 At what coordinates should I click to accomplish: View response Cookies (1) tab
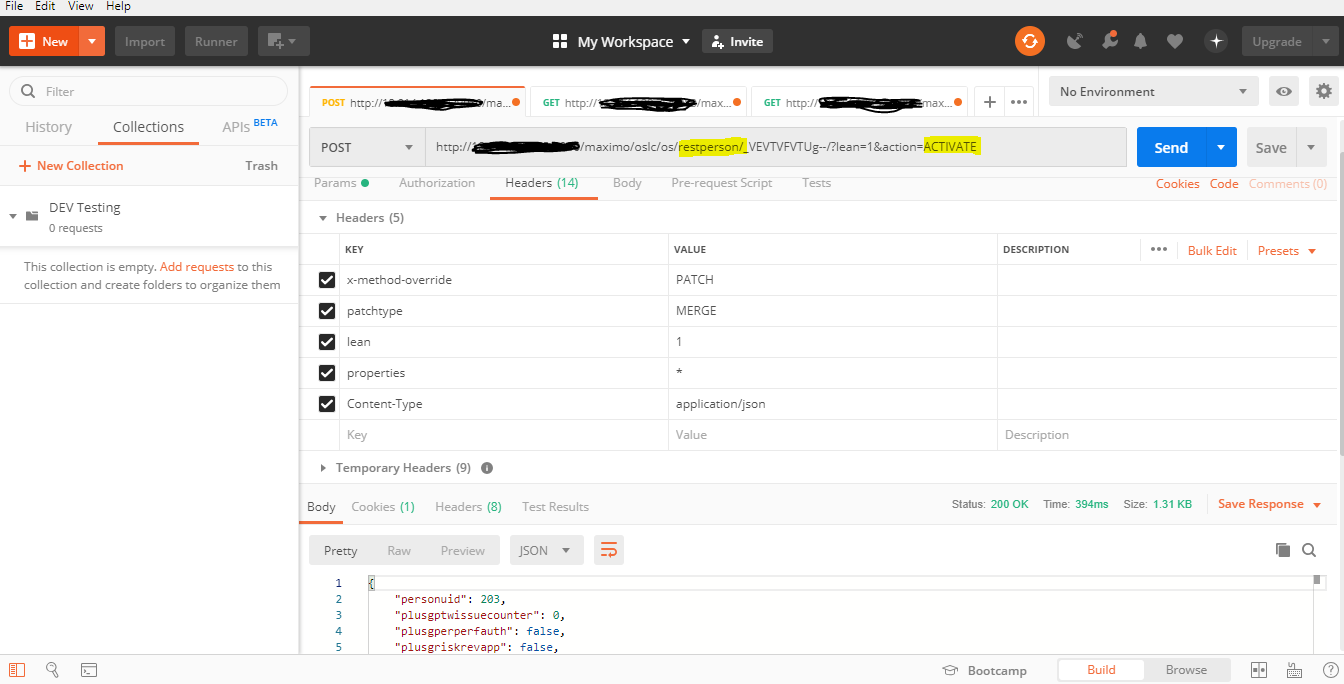click(383, 507)
